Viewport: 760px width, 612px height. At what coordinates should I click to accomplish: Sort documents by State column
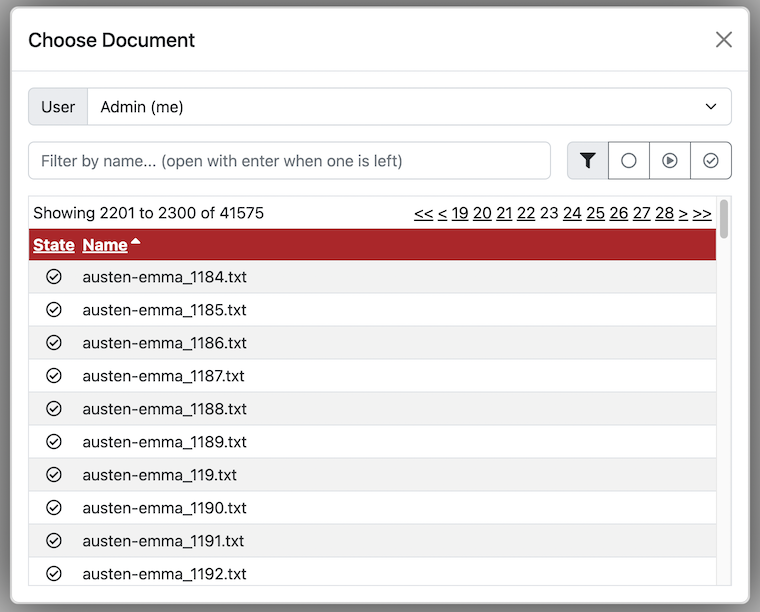click(x=54, y=245)
